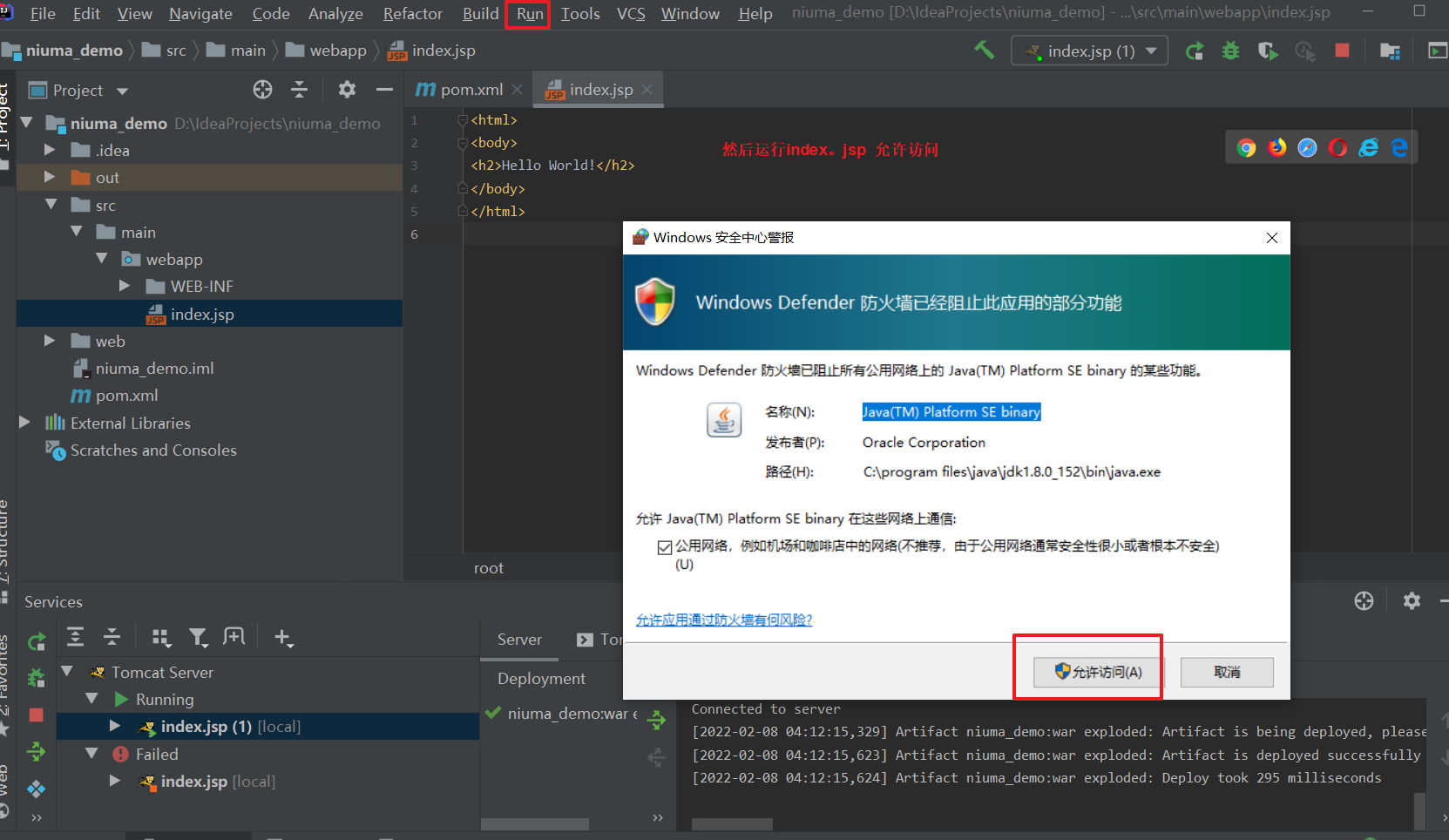The image size is (1449, 840).
Task: Click the Group By icon in Services
Action: click(x=161, y=638)
